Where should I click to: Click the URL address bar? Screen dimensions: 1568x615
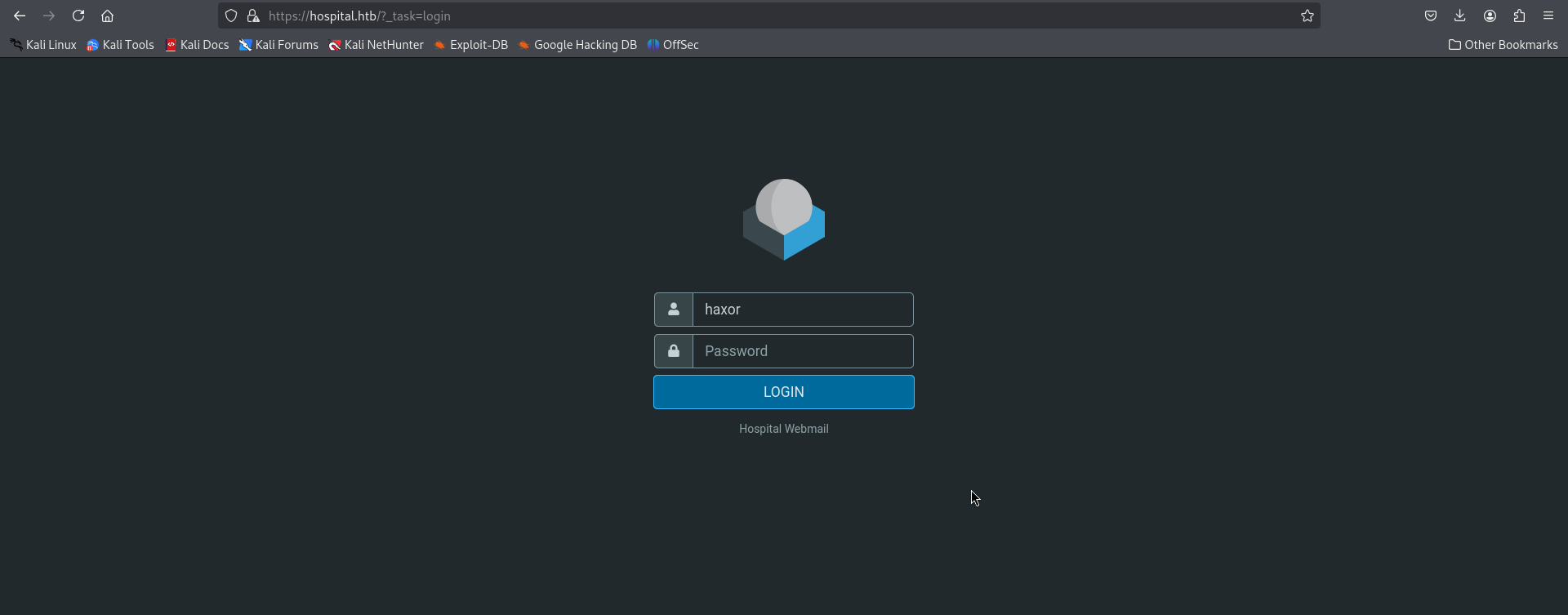(x=735, y=16)
